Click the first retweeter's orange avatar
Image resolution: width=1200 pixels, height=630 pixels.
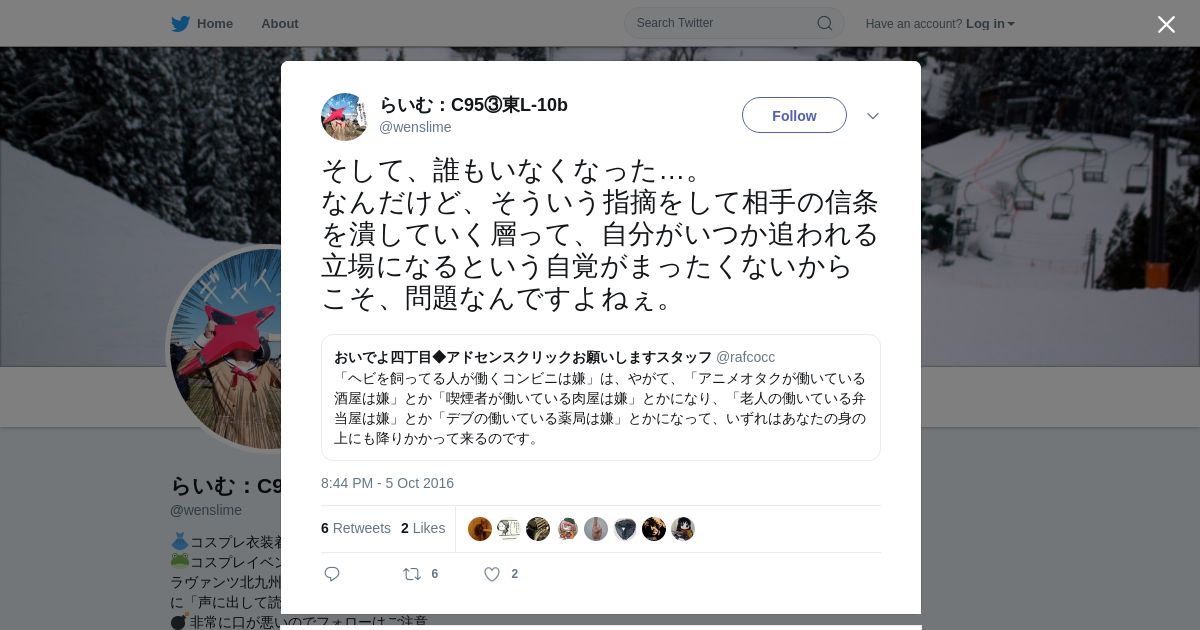(x=480, y=529)
